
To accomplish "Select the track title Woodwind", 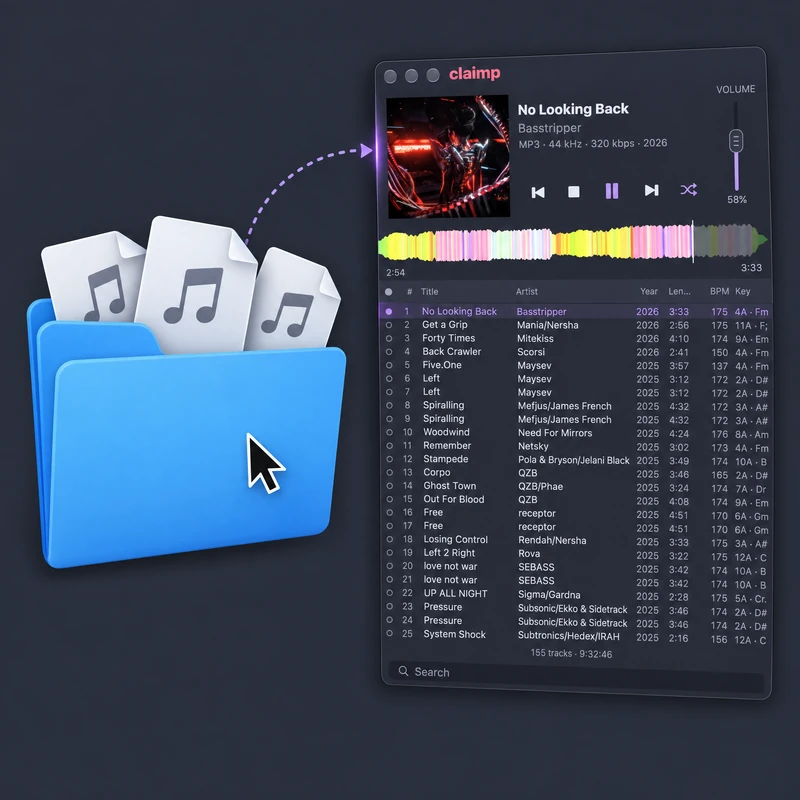I will [446, 432].
